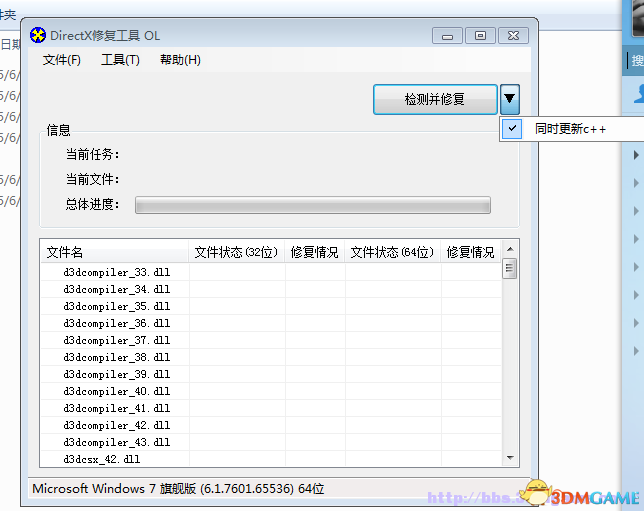Click the 当前文件 label
Image resolution: width=644 pixels, height=511 pixels.
[x=92, y=179]
